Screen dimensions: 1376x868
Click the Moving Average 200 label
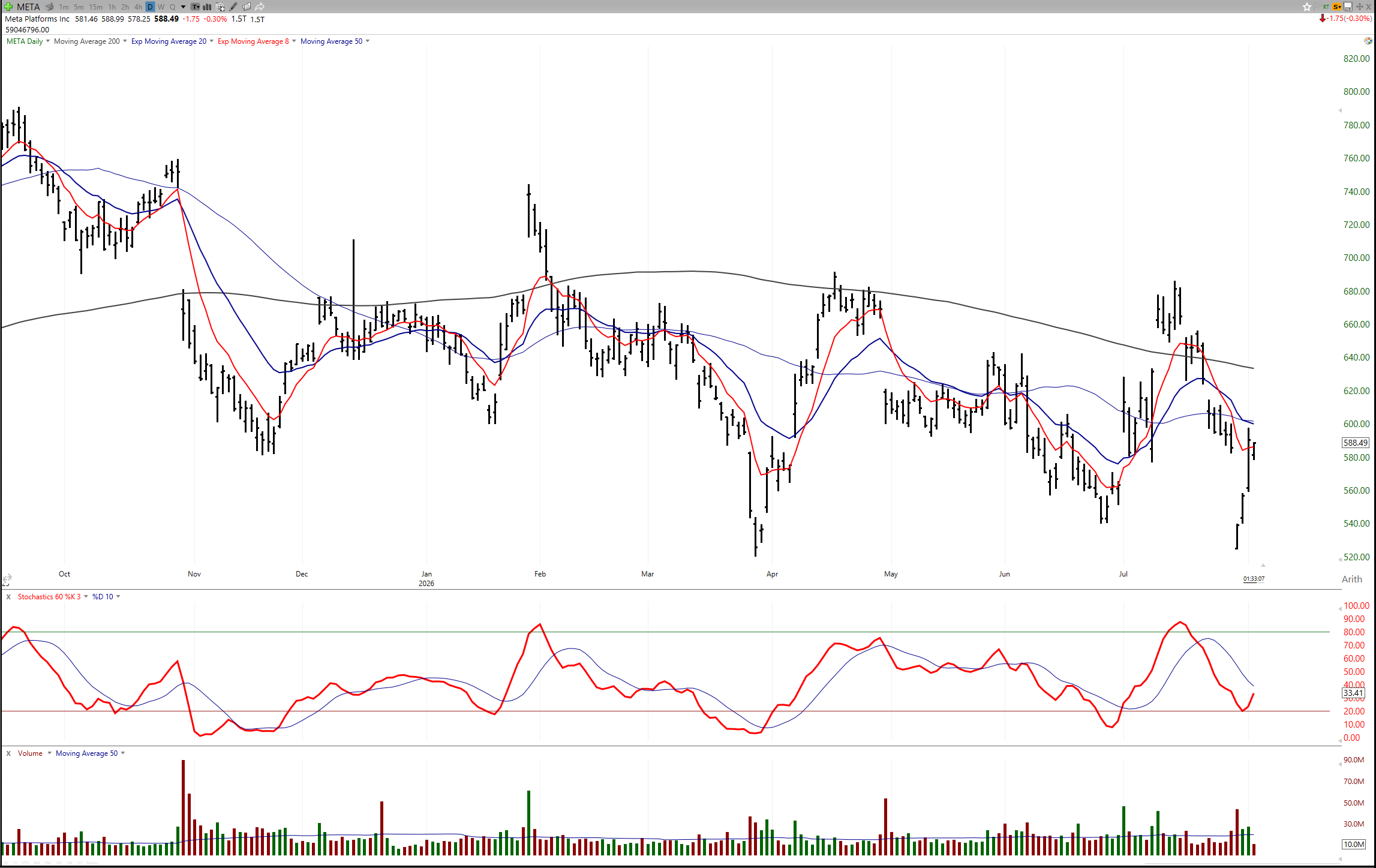click(x=87, y=41)
